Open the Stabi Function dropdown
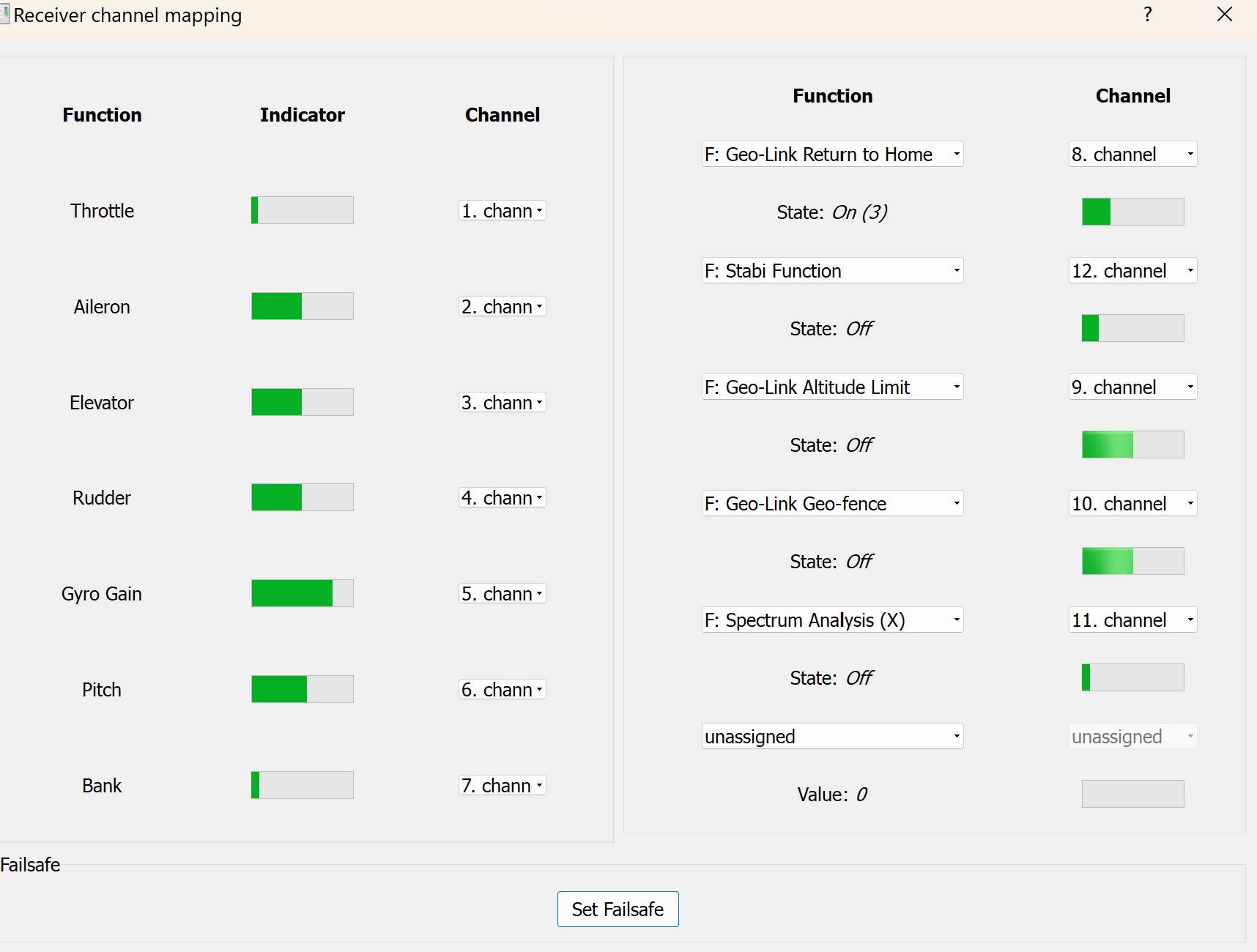The image size is (1257, 952). click(832, 271)
